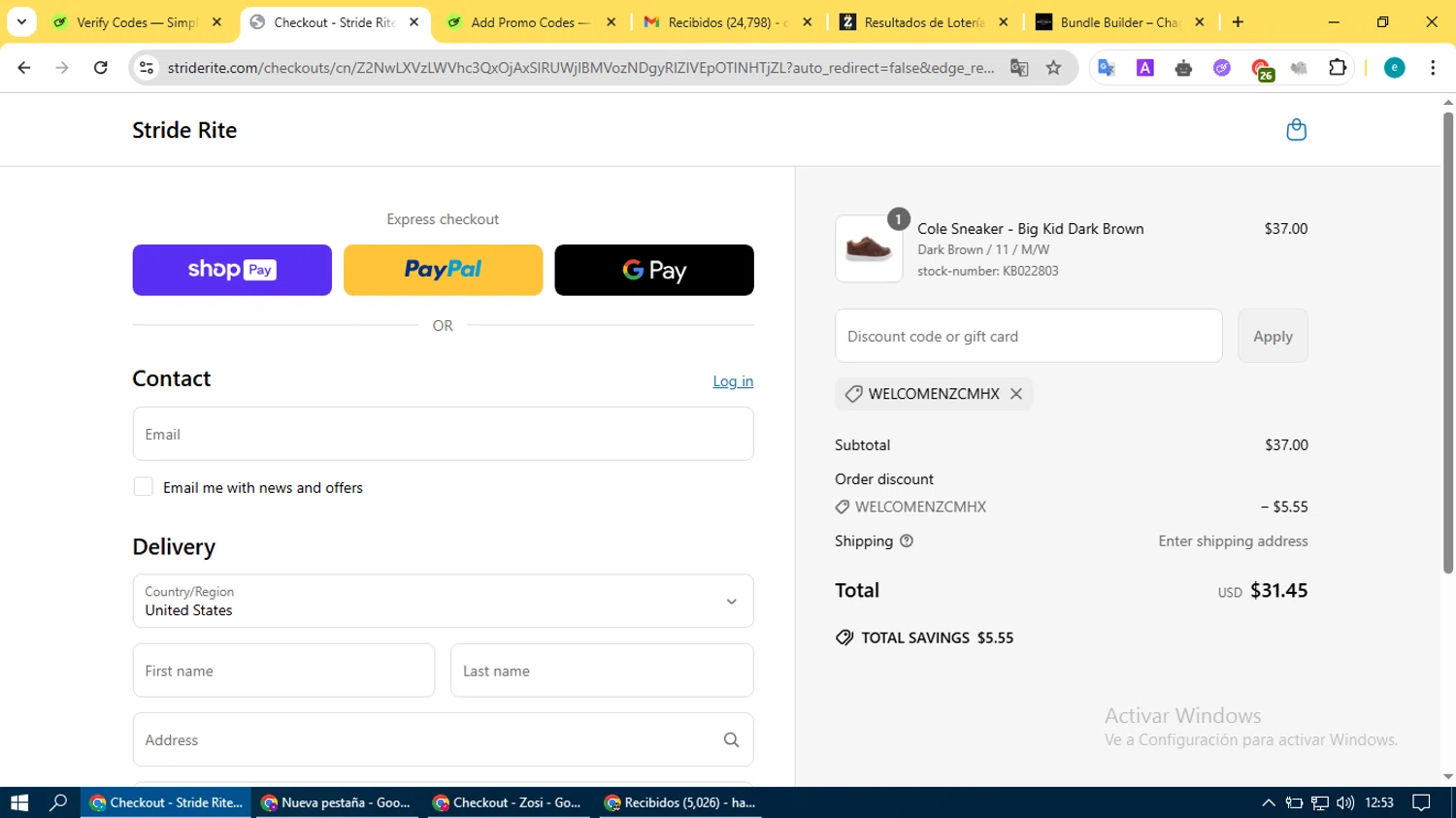Click the shipping info question mark icon
Viewport: 1456px width, 818px height.
tap(907, 541)
